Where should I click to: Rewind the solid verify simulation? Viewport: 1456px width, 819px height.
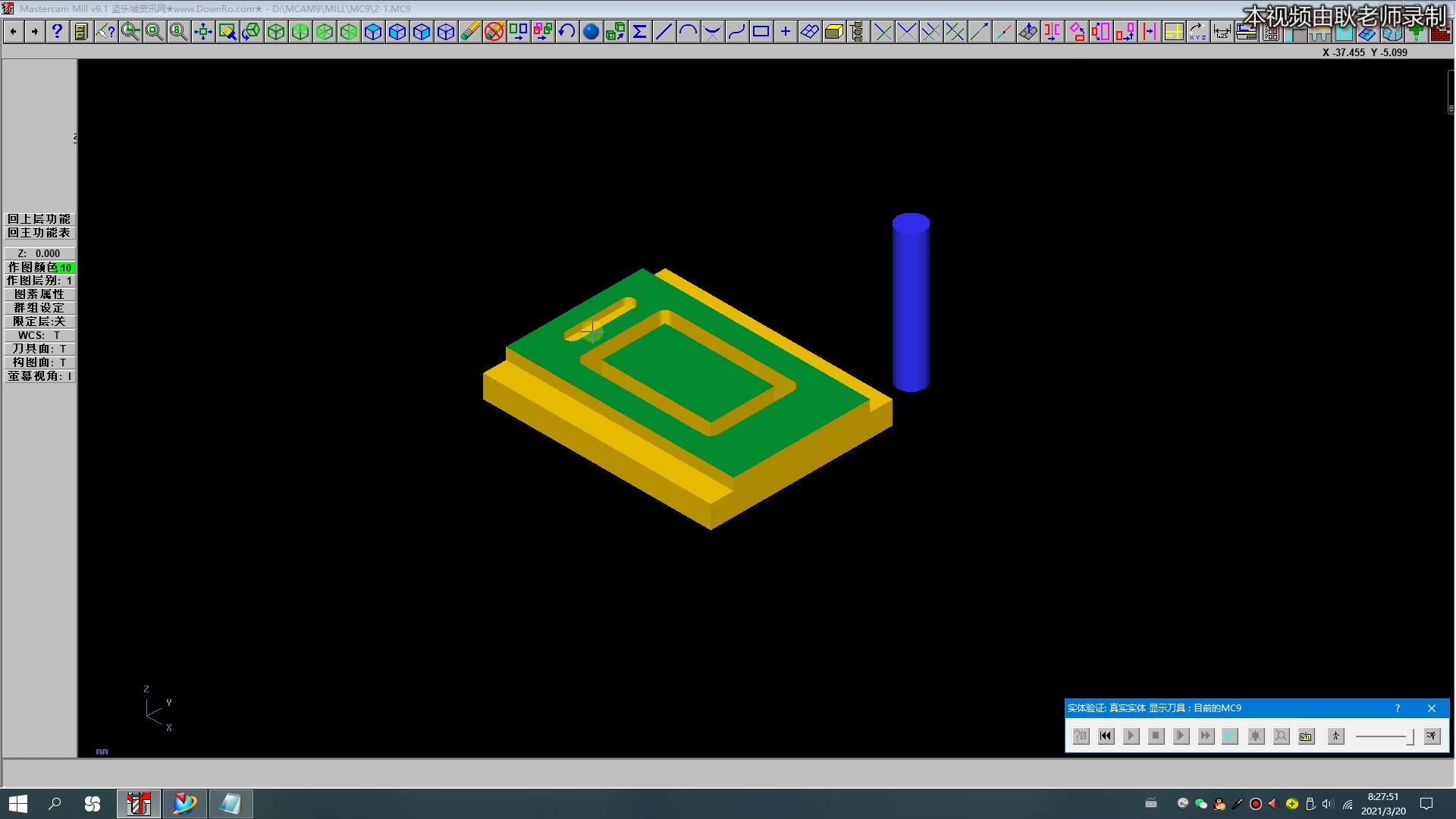[x=1106, y=736]
